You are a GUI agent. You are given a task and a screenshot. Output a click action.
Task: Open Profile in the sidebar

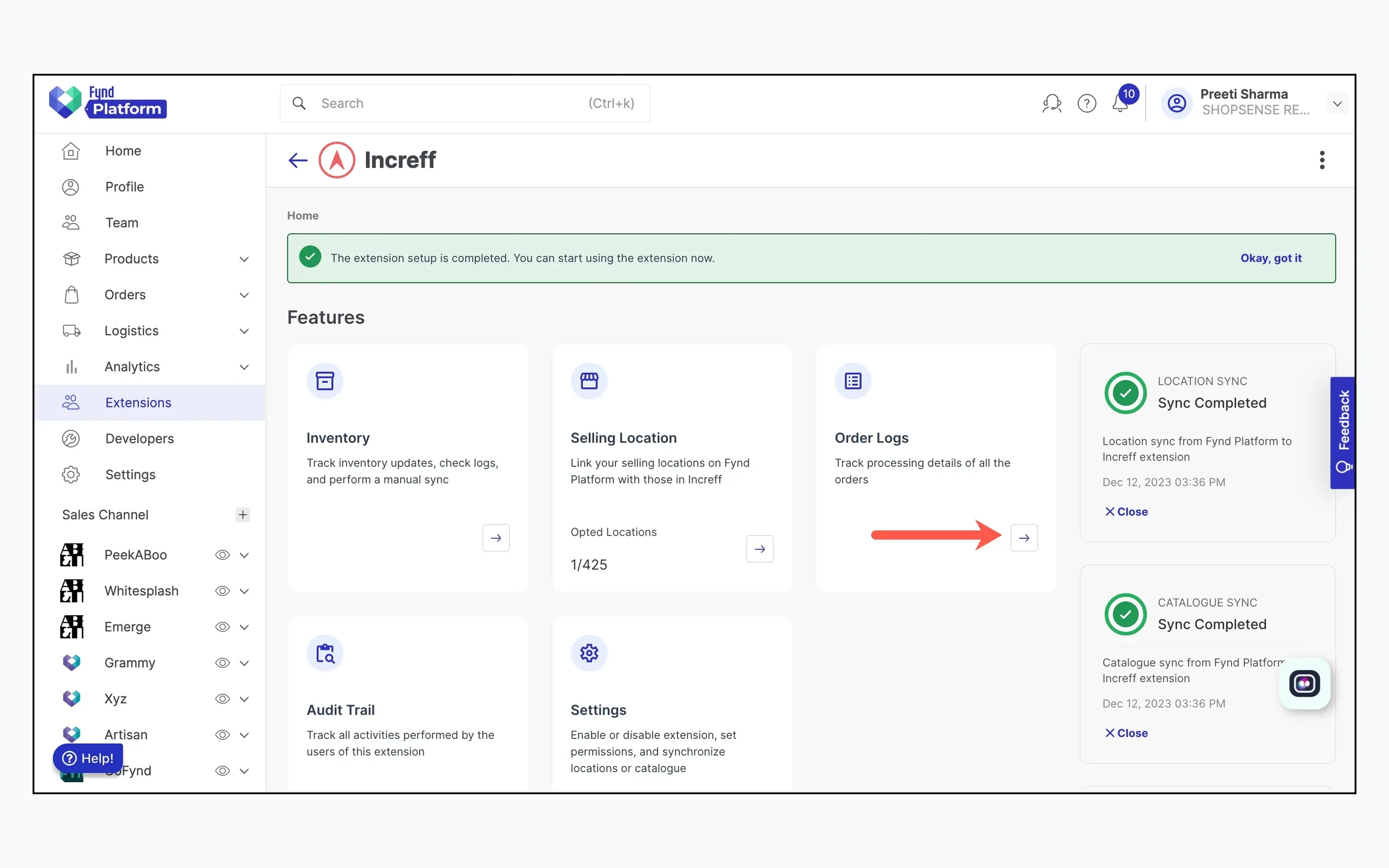click(150, 187)
